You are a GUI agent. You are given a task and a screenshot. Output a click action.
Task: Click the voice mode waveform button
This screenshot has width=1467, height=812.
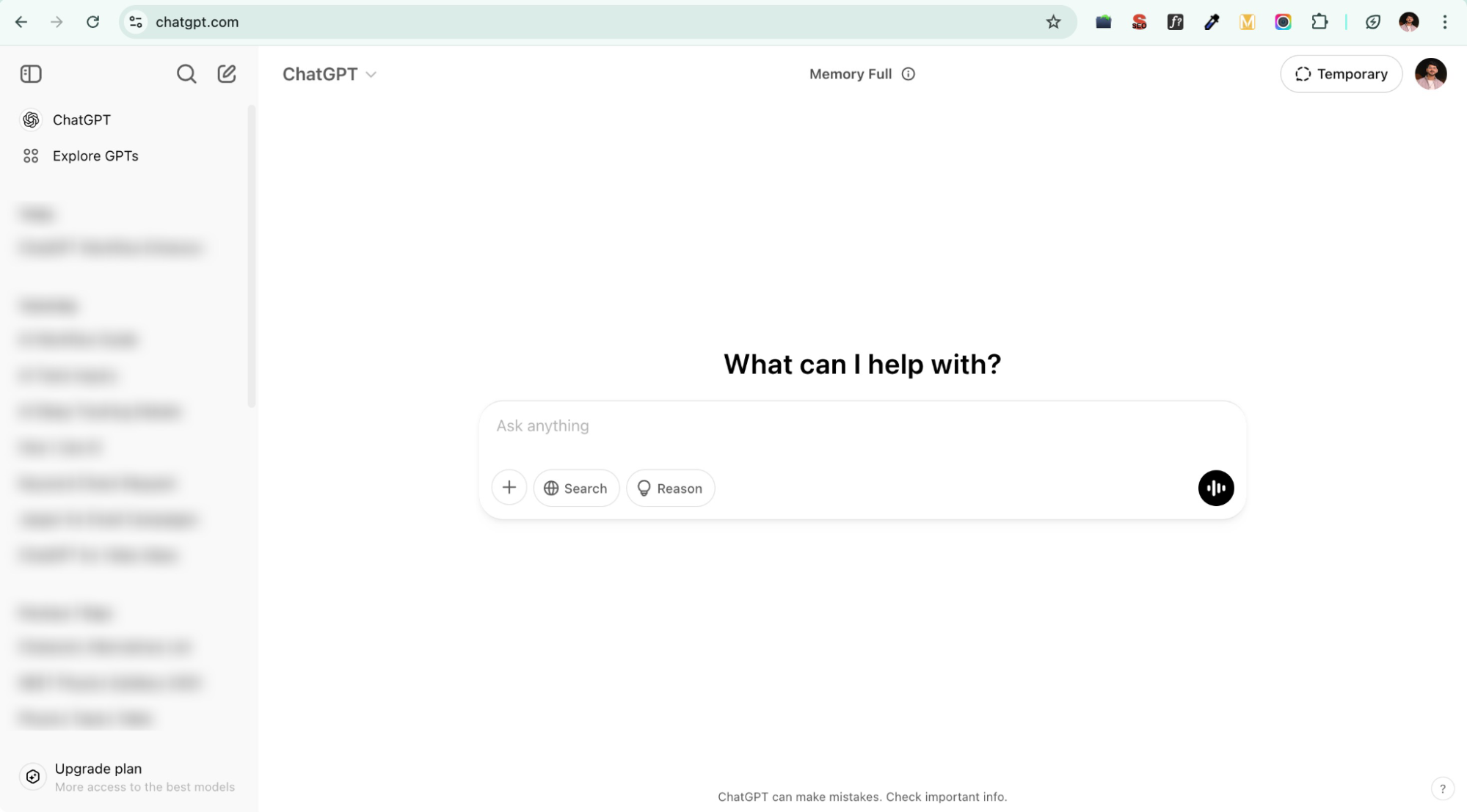(x=1215, y=489)
